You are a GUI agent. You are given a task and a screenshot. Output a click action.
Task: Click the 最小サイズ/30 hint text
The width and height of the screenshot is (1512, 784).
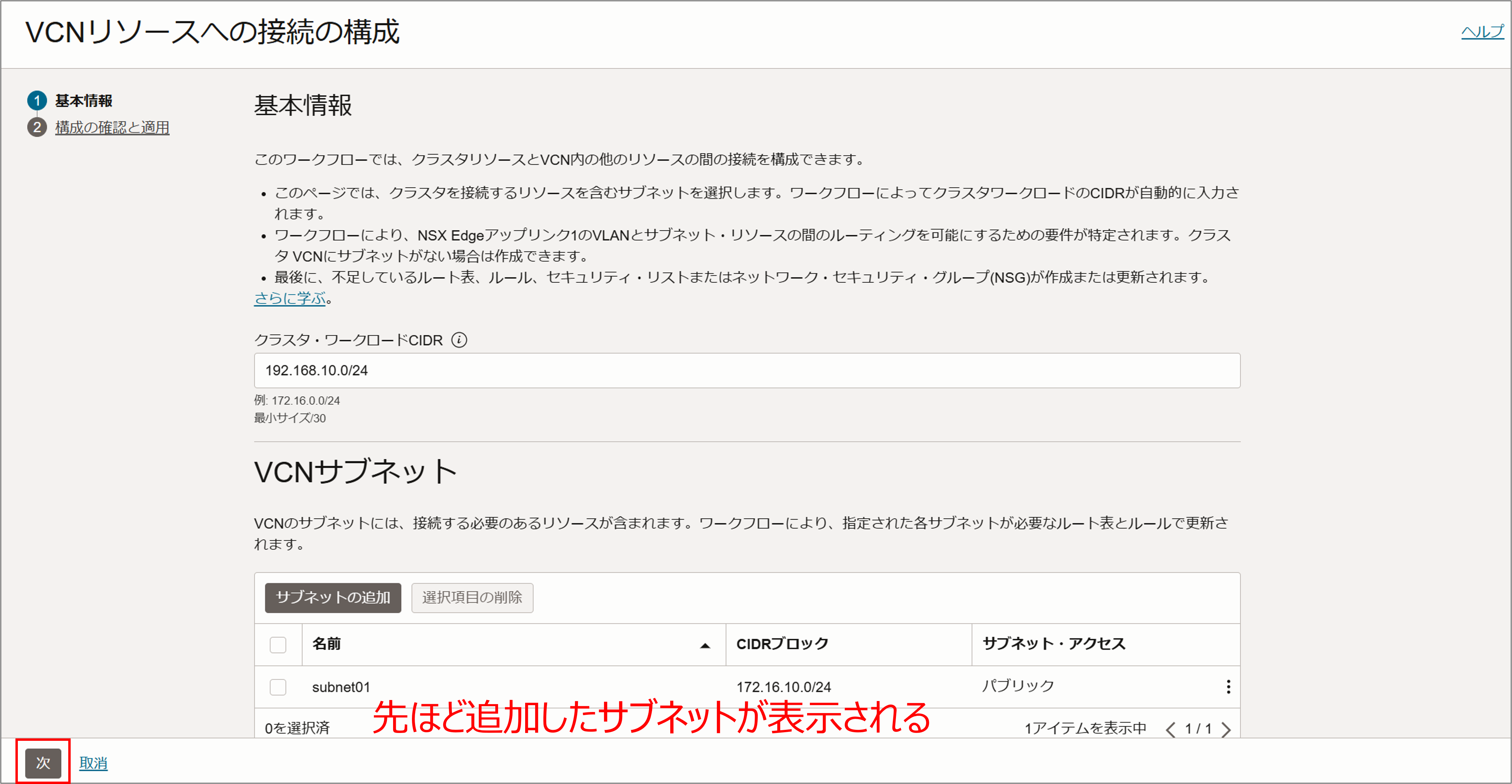point(290,418)
